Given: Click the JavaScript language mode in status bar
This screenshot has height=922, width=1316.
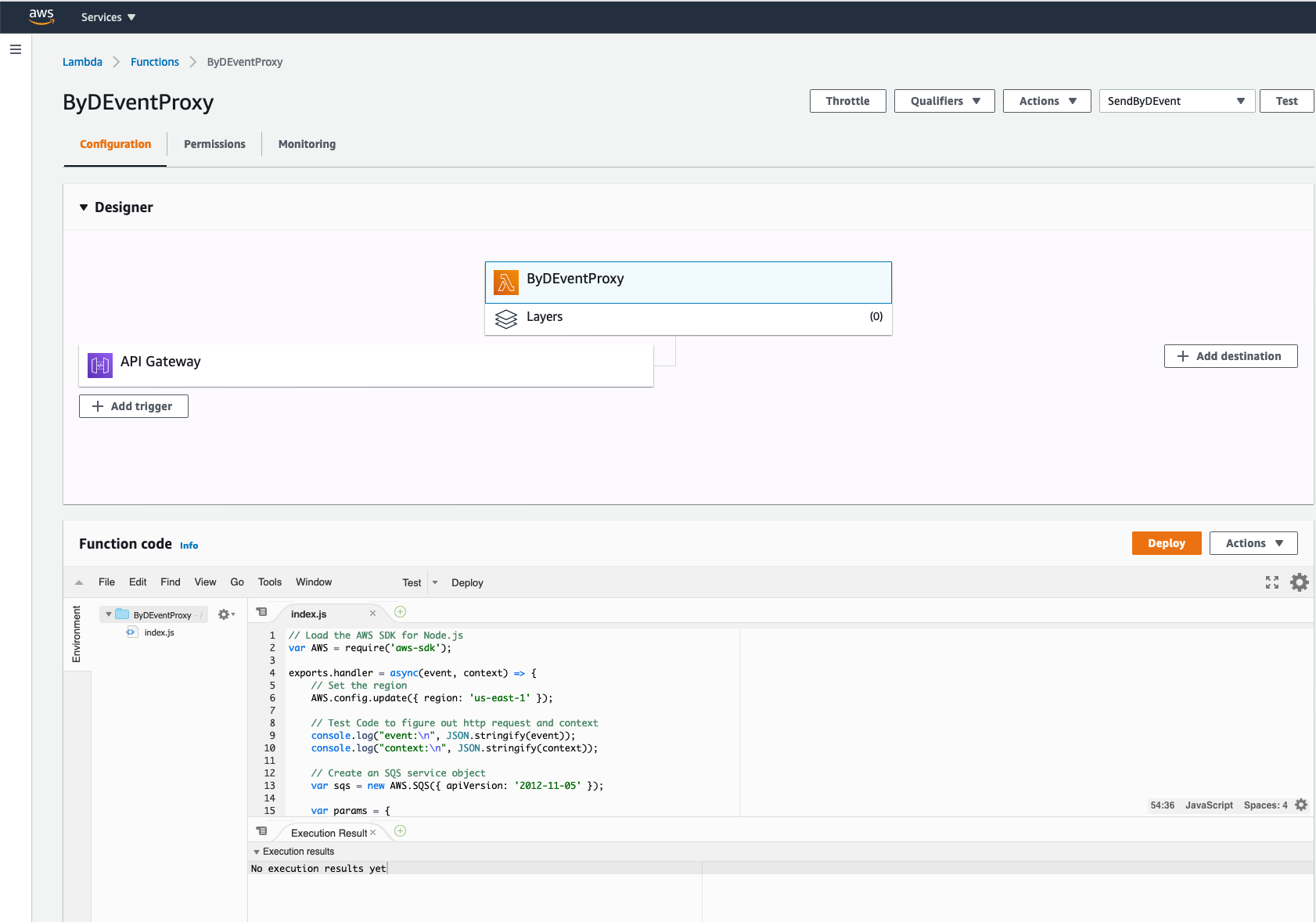Looking at the screenshot, I should pyautogui.click(x=1209, y=805).
